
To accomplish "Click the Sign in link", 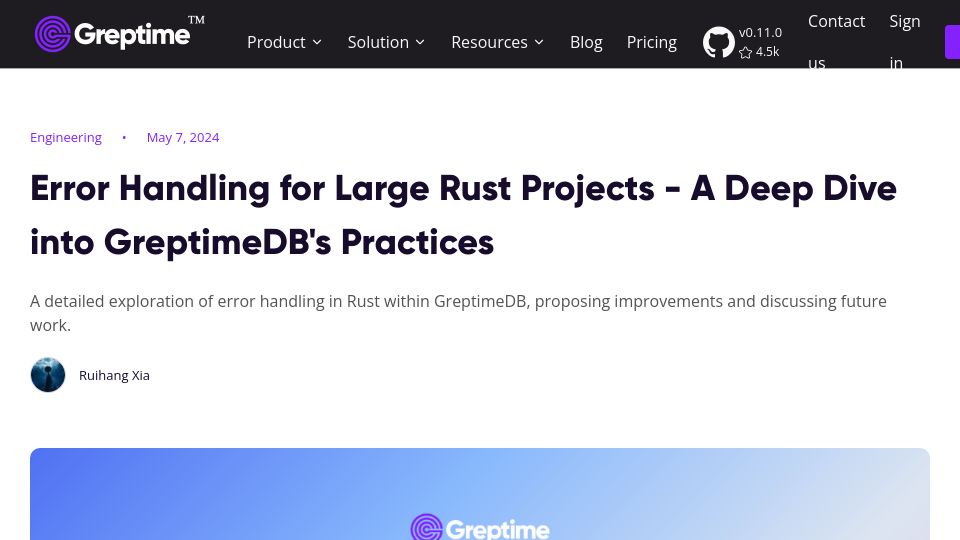I will 904,42.
